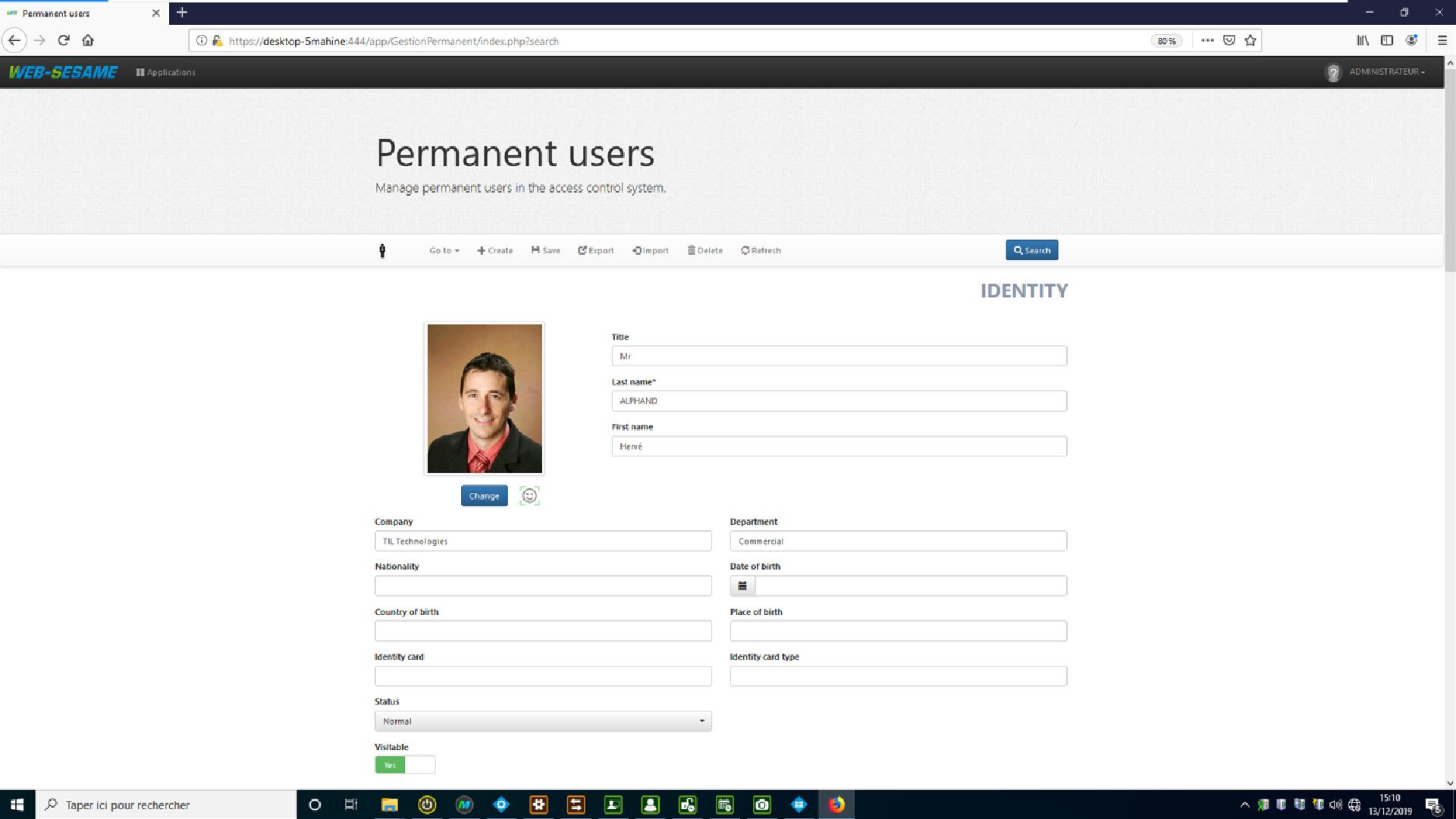The height and width of the screenshot is (819, 1456).
Task: Click Change to replace the photo
Action: (484, 496)
